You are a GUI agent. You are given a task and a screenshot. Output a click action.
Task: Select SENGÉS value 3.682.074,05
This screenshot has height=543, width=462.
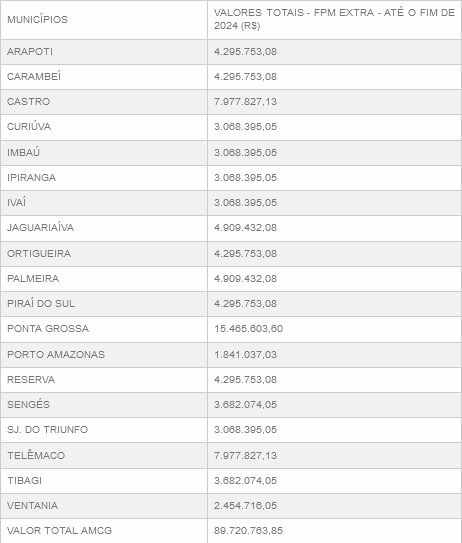click(245, 404)
